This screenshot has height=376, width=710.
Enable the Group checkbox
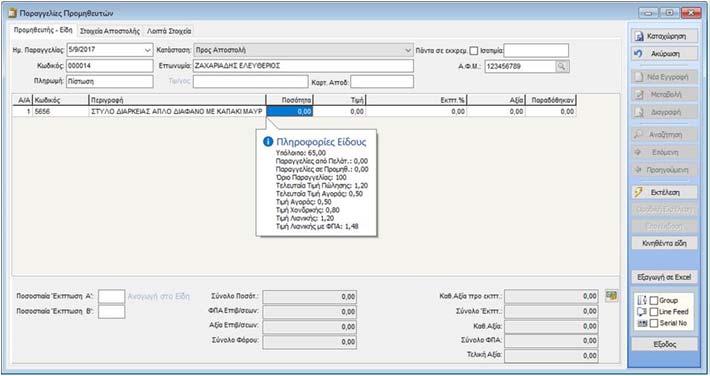coord(654,300)
